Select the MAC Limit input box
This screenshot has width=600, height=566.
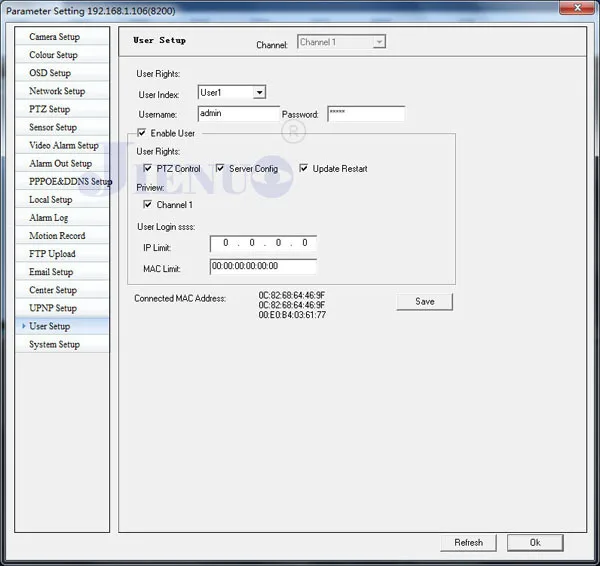point(263,266)
